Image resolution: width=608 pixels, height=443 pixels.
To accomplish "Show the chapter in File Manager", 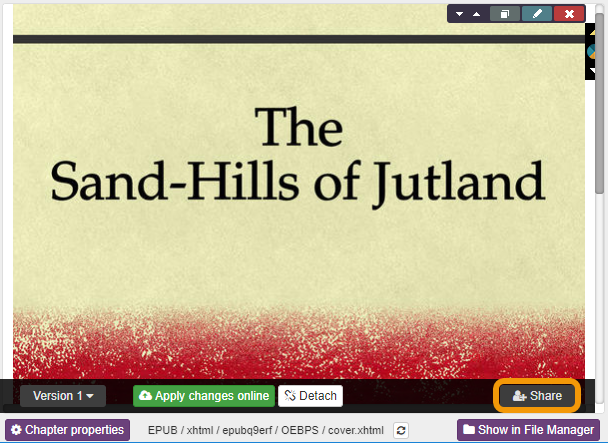I will pos(528,430).
